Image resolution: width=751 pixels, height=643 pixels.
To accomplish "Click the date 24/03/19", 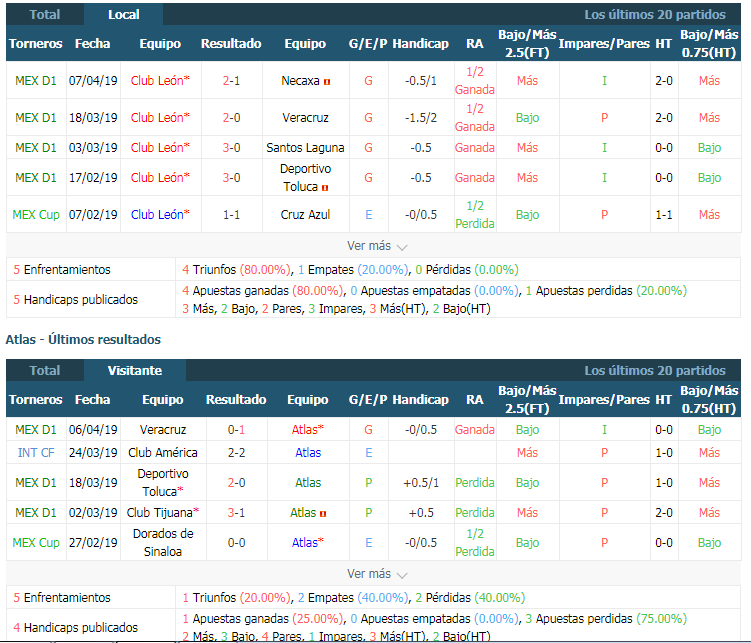I will pyautogui.click(x=93, y=452).
